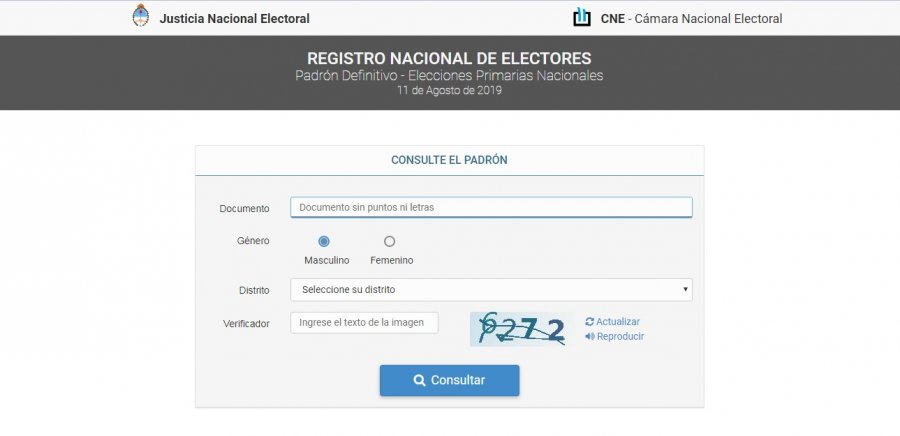Click the magnifier icon on Consultar button
900x436 pixels.
(420, 381)
